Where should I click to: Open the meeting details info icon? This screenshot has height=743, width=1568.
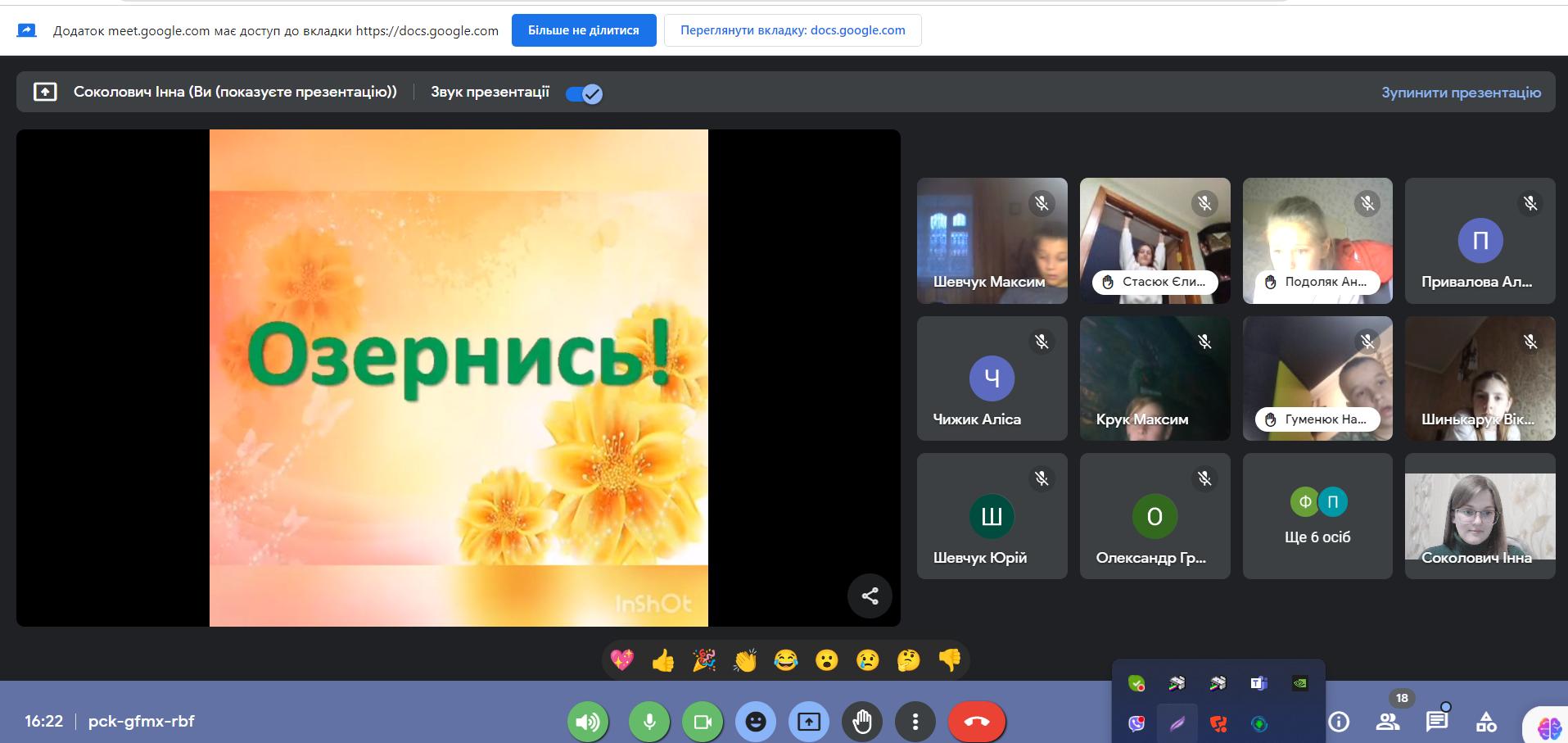(x=1339, y=722)
